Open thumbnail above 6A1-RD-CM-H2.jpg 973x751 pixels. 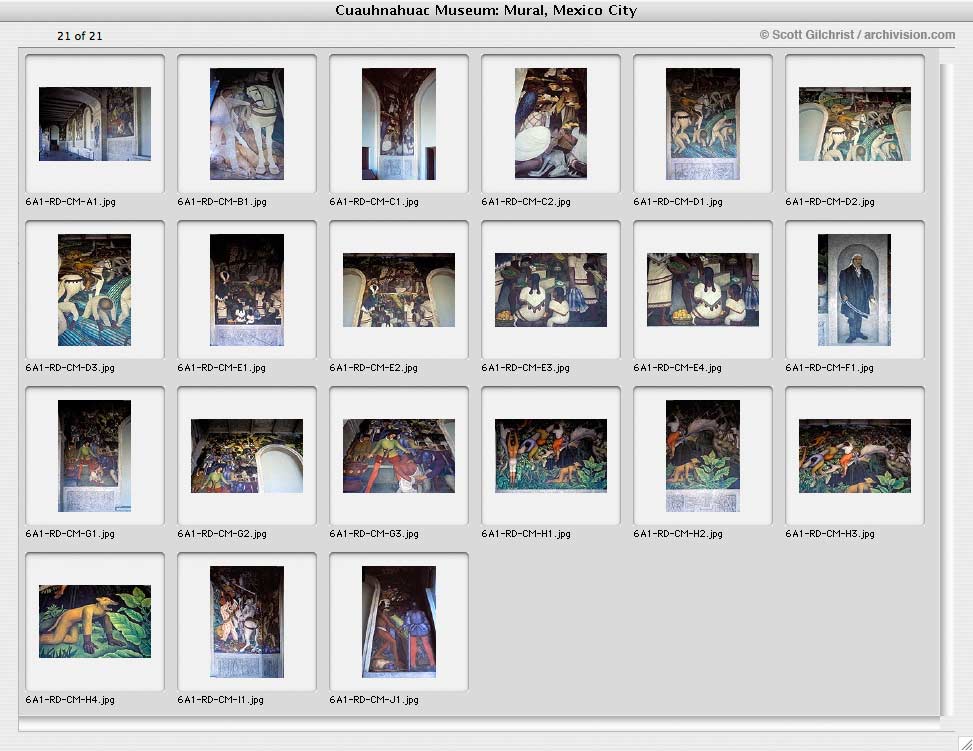point(703,456)
